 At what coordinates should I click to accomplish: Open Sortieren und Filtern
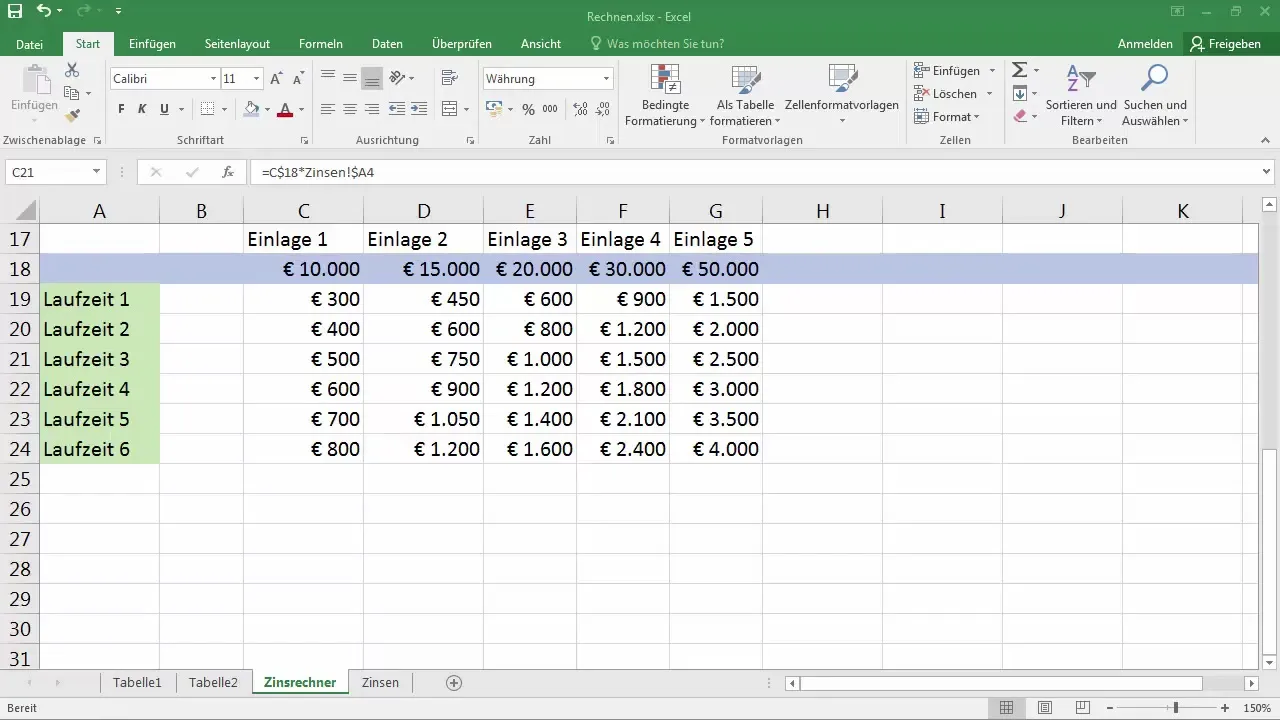pyautogui.click(x=1081, y=95)
